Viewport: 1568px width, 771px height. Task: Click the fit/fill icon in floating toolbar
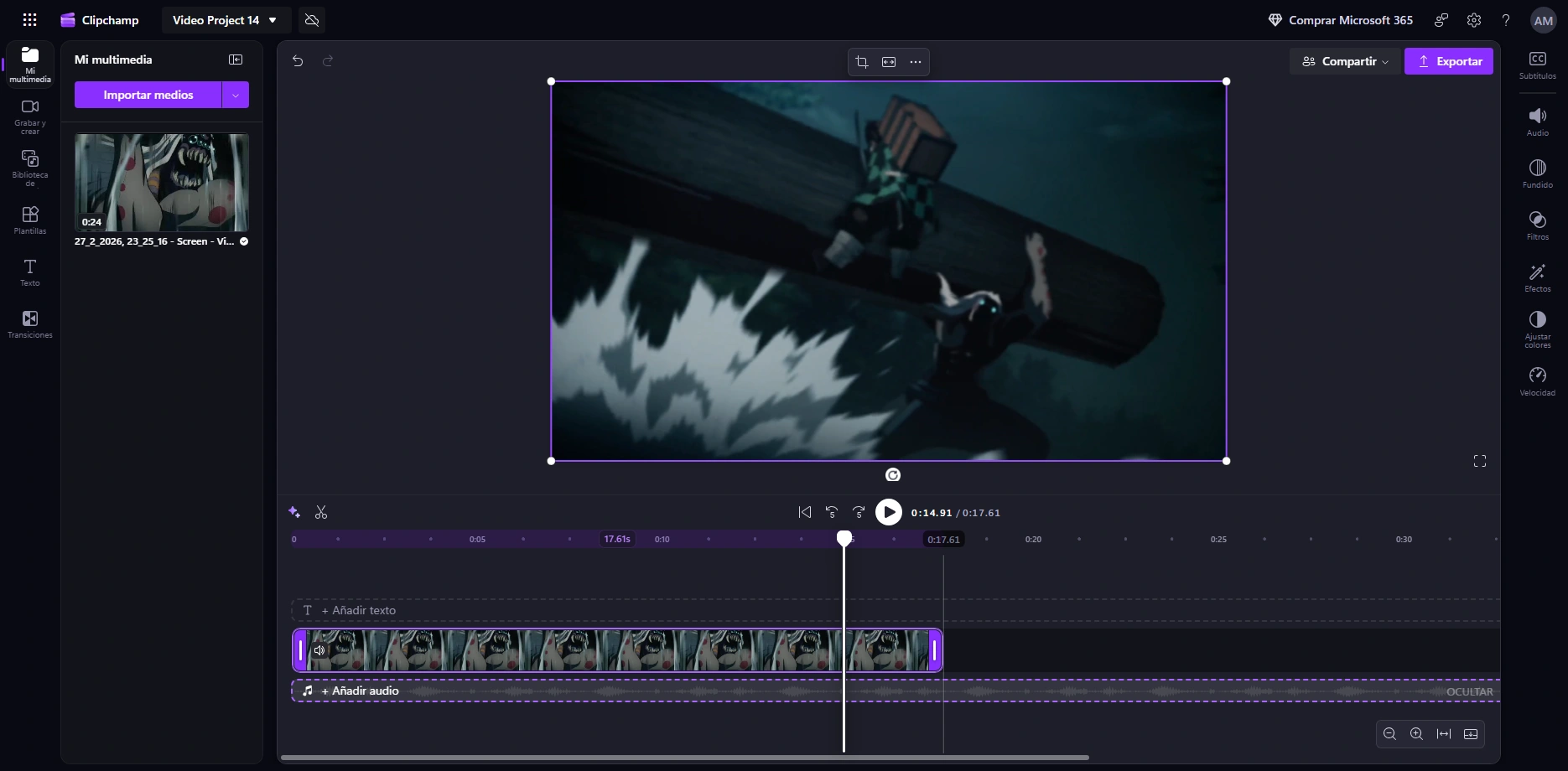tap(889, 62)
